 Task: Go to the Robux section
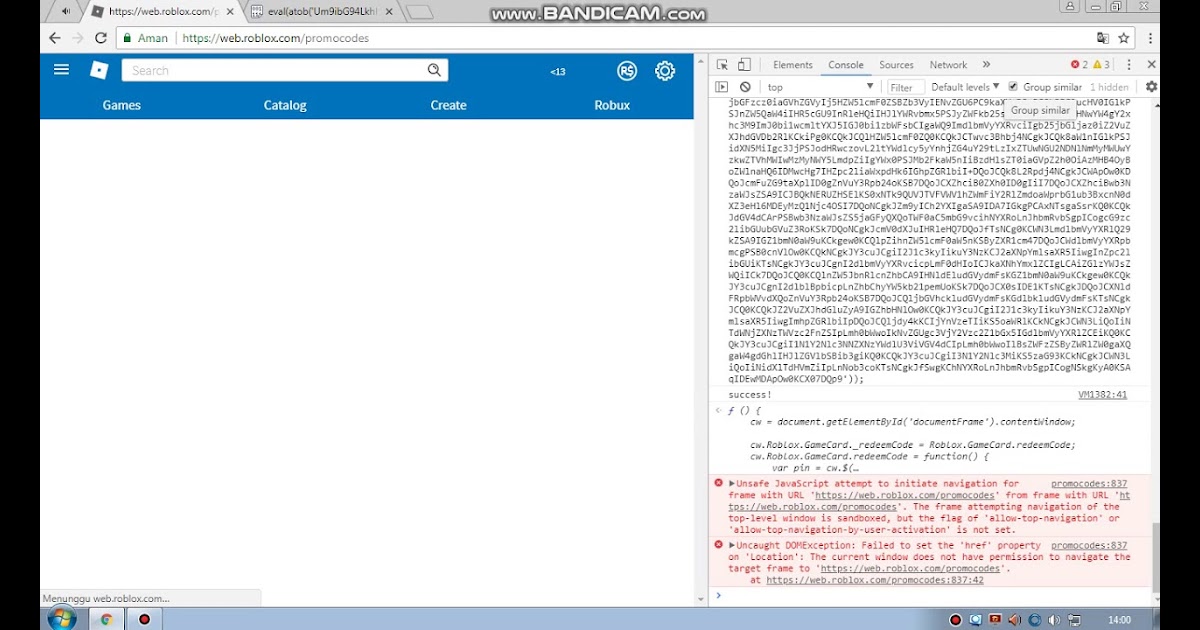click(612, 105)
